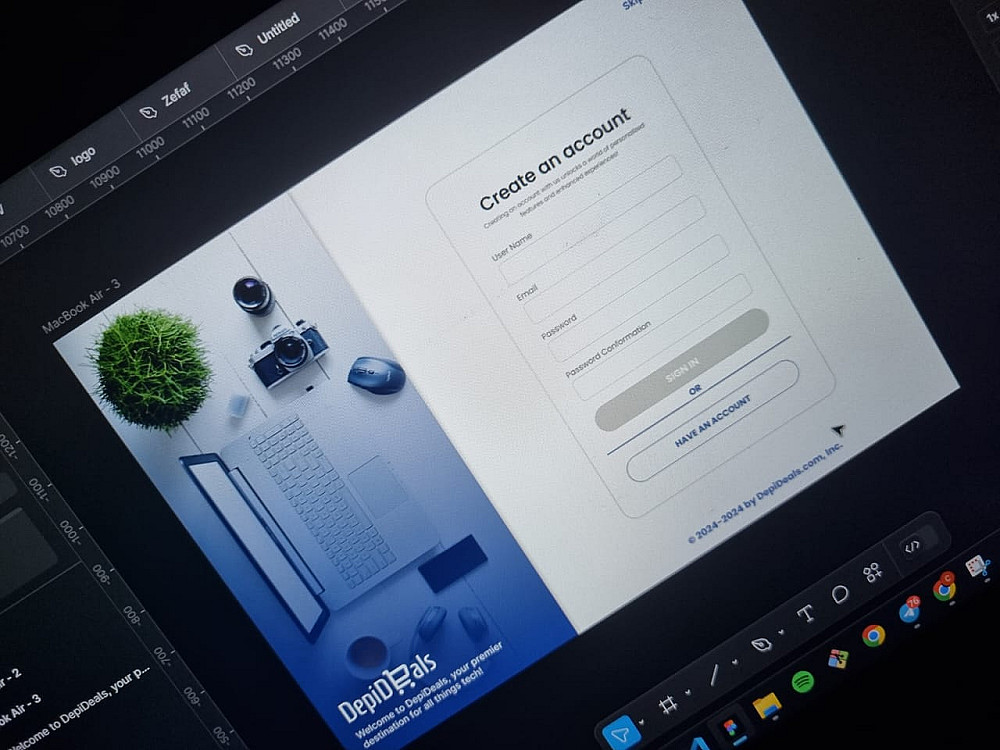The height and width of the screenshot is (750, 1000).
Task: Click the Email input field
Action: tap(614, 260)
